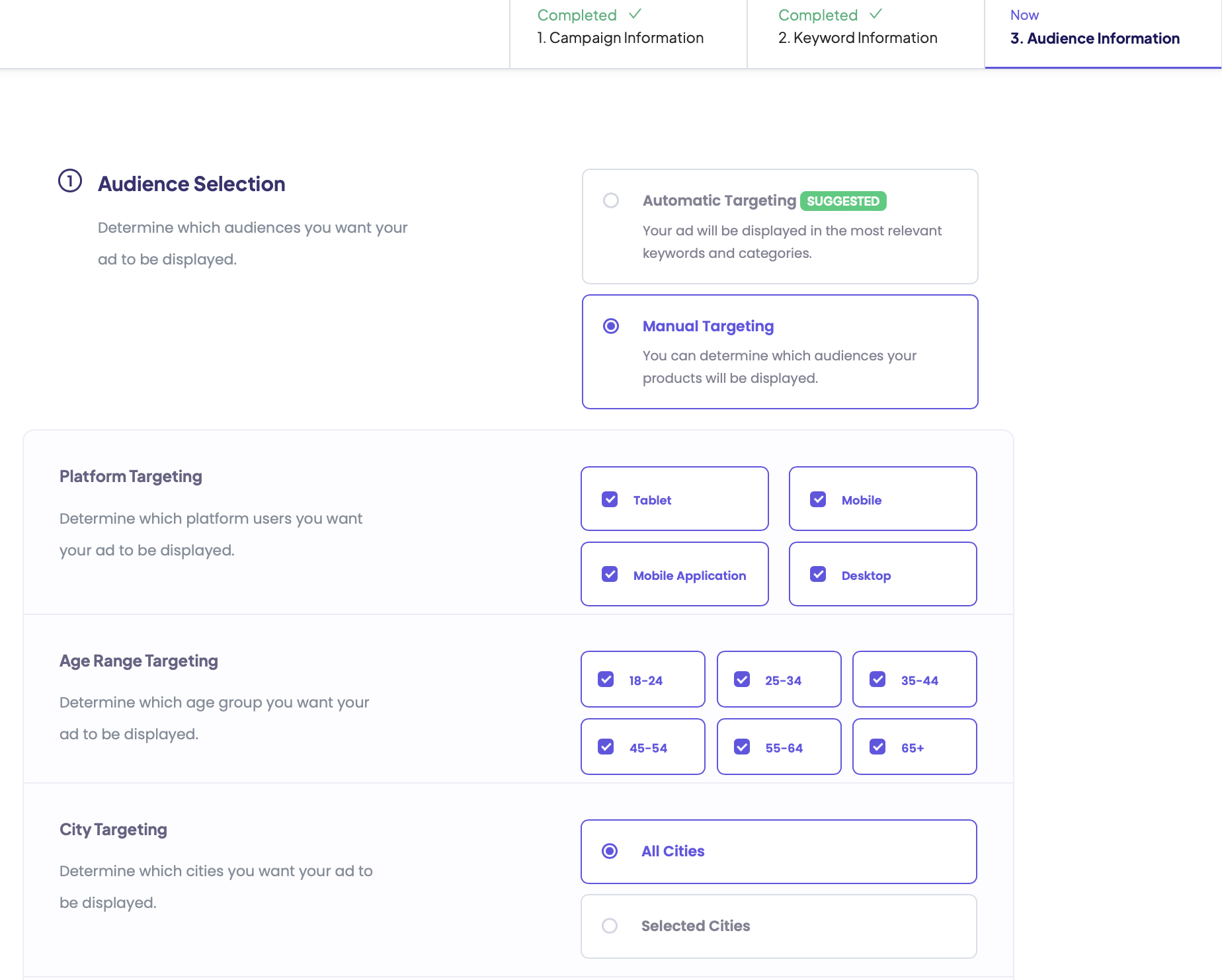Uncheck the Mobile platform checkbox
This screenshot has height=980, width=1222.
pyautogui.click(x=818, y=499)
